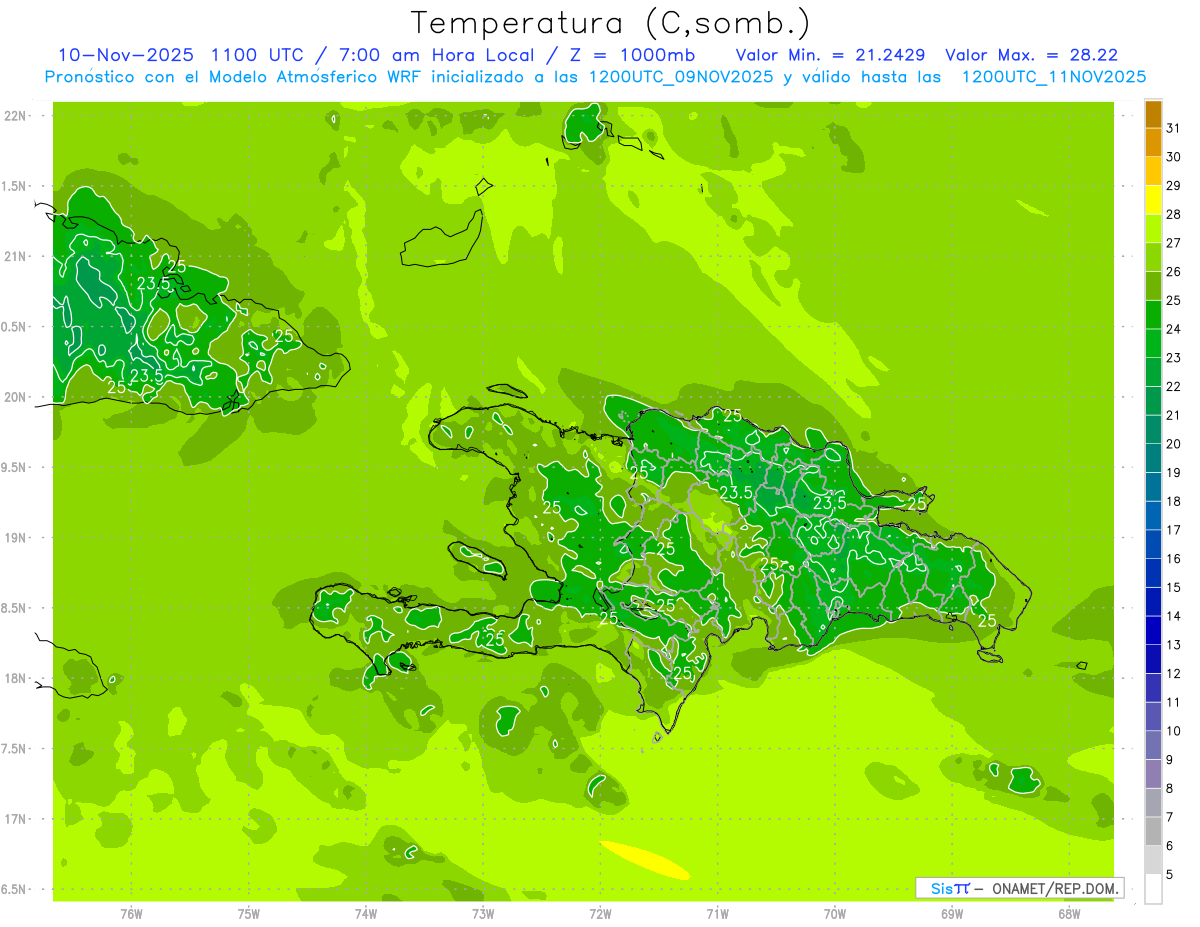The height and width of the screenshot is (927, 1200).
Task: Click the legend value '21'
Action: point(1173,415)
